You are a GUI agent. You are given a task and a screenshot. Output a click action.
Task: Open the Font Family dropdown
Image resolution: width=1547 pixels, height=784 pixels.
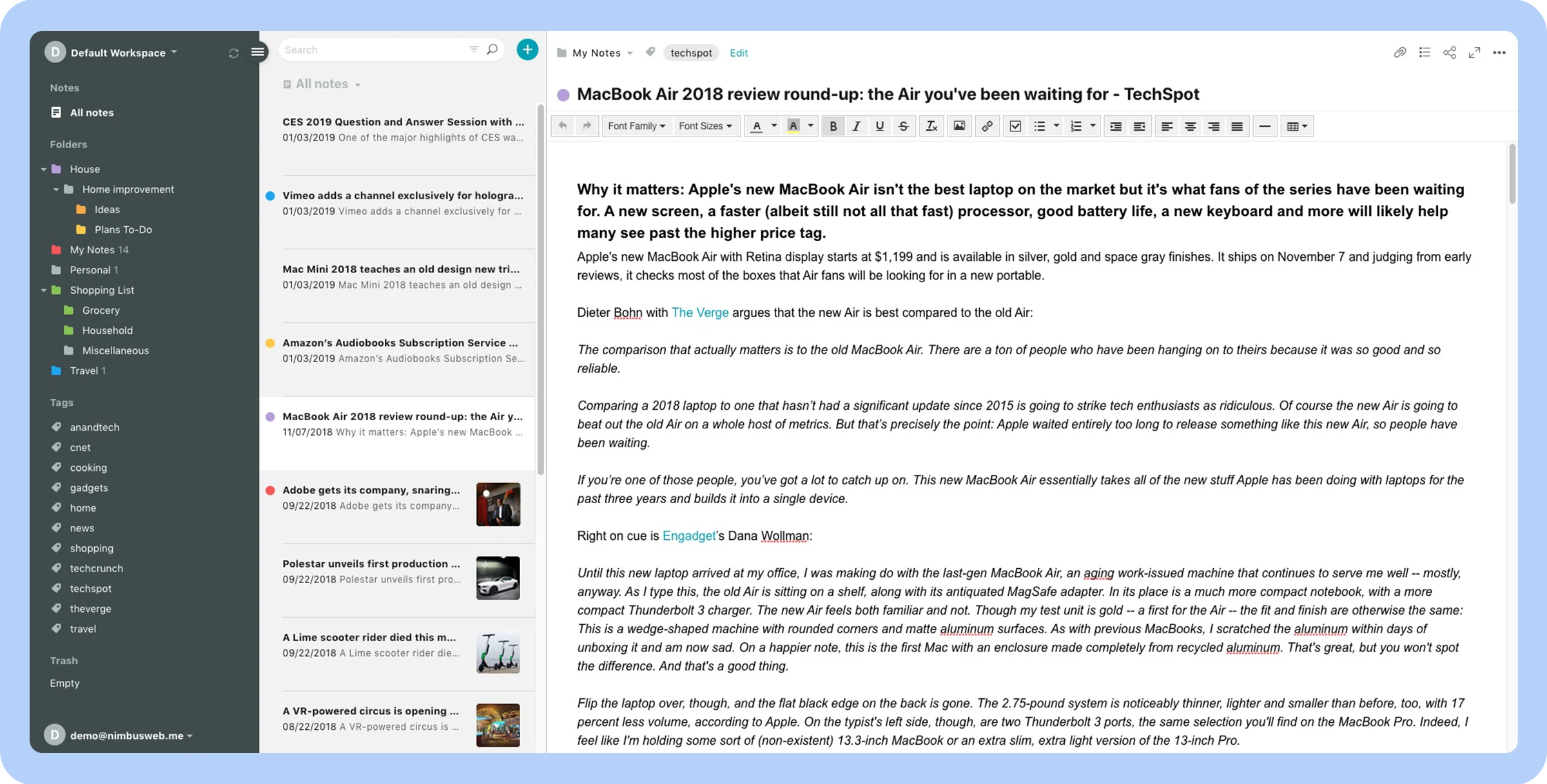point(636,126)
